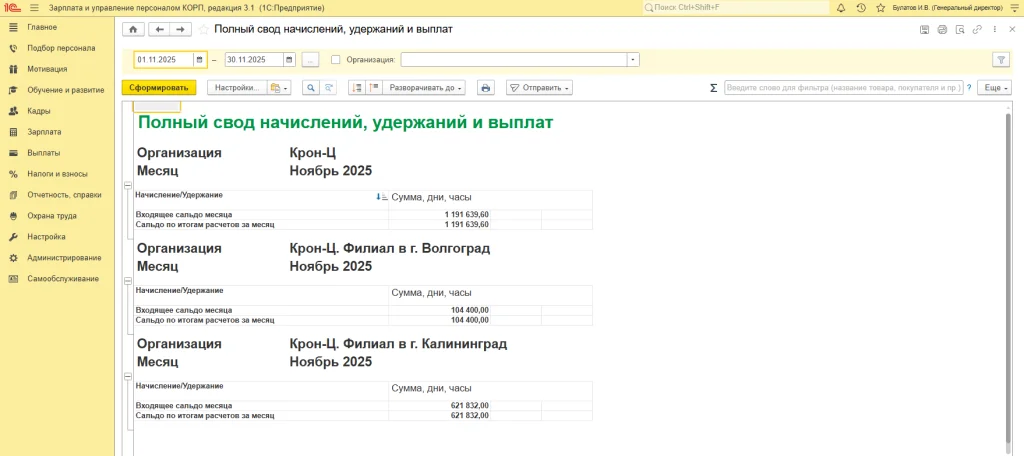The height and width of the screenshot is (456, 1024).
Task: Click find magnifier in report toolbar
Action: point(310,88)
